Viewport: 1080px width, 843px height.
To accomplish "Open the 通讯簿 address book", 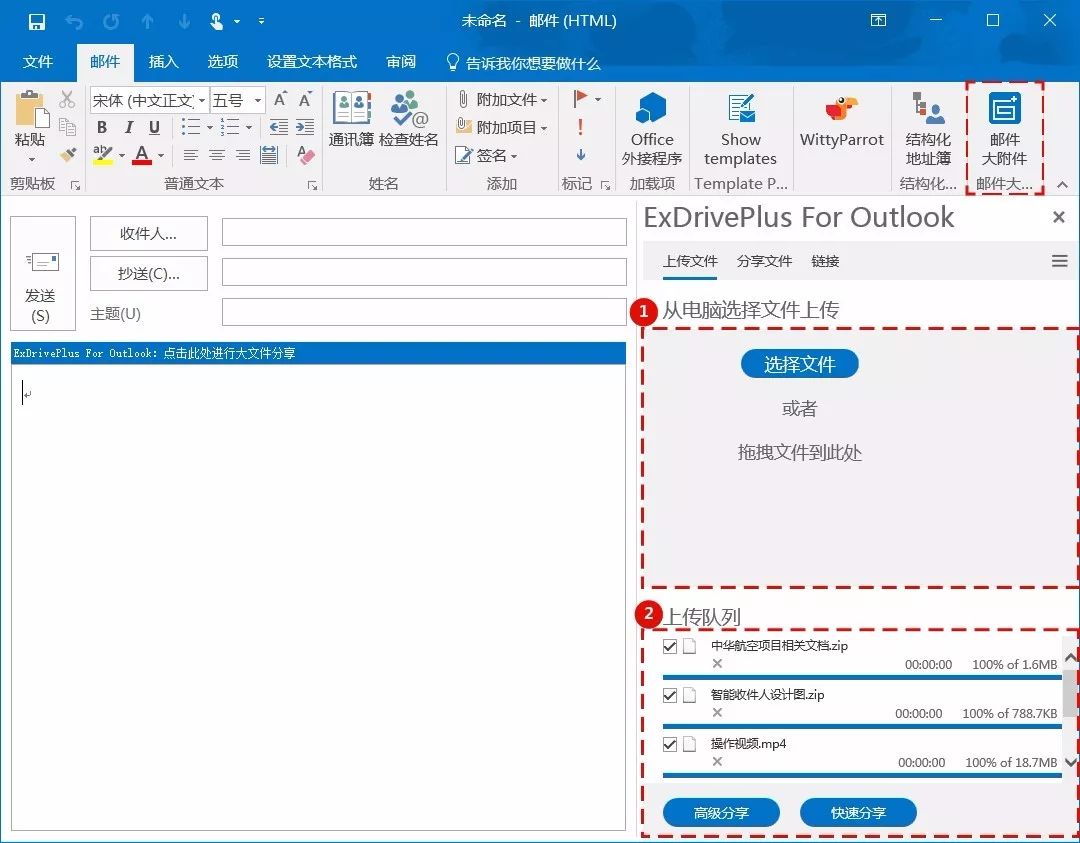I will pyautogui.click(x=351, y=118).
